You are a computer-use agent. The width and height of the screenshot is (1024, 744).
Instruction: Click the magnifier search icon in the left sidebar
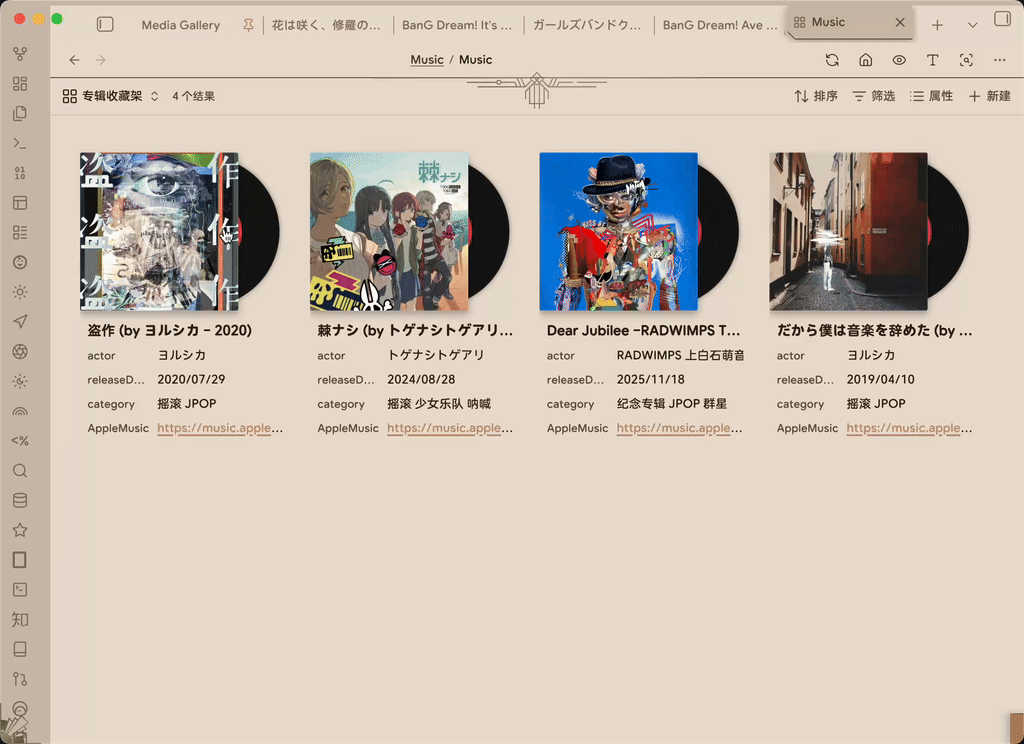pos(19,471)
